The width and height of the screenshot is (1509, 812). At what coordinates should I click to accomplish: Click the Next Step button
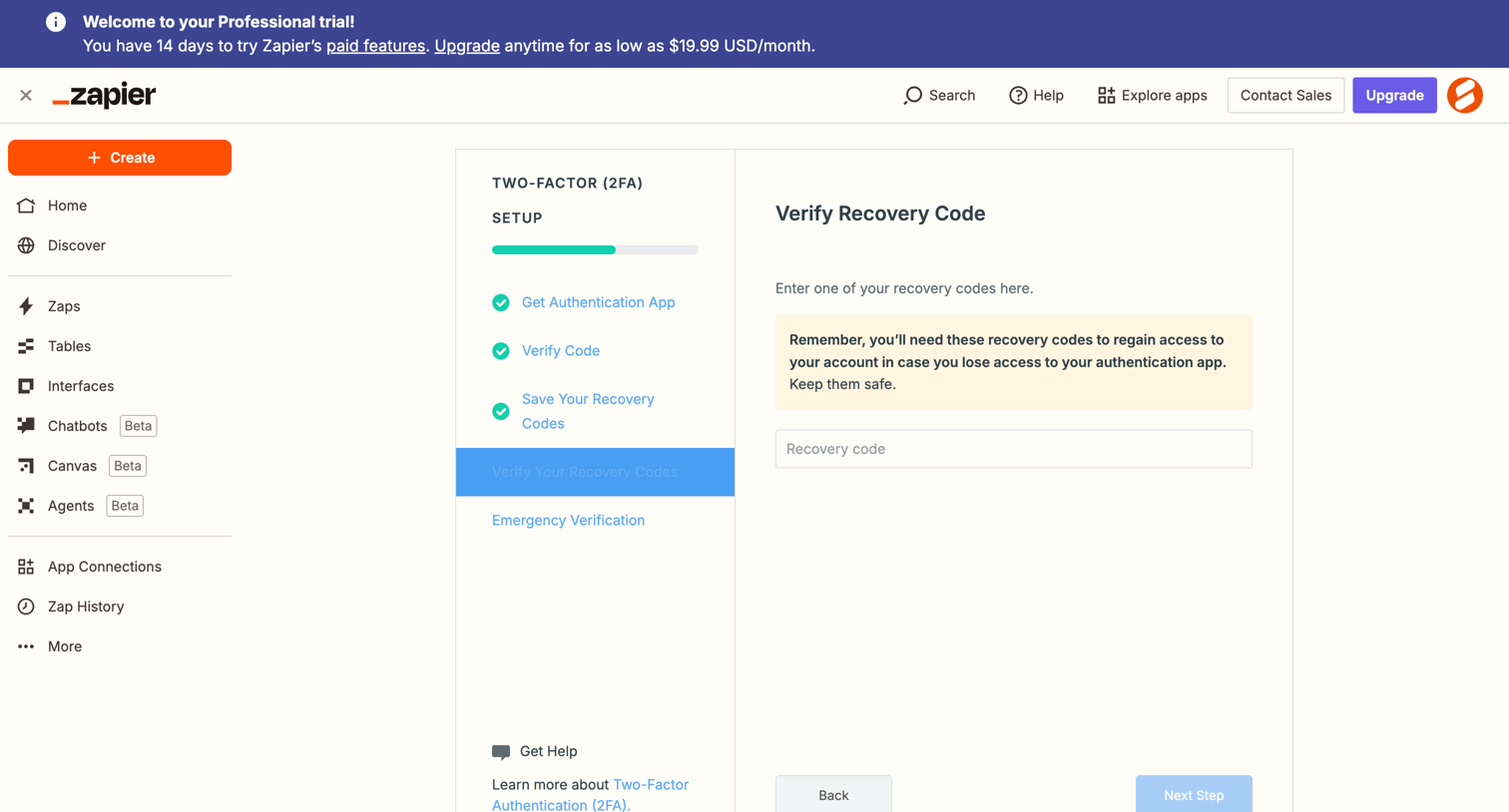click(x=1194, y=794)
